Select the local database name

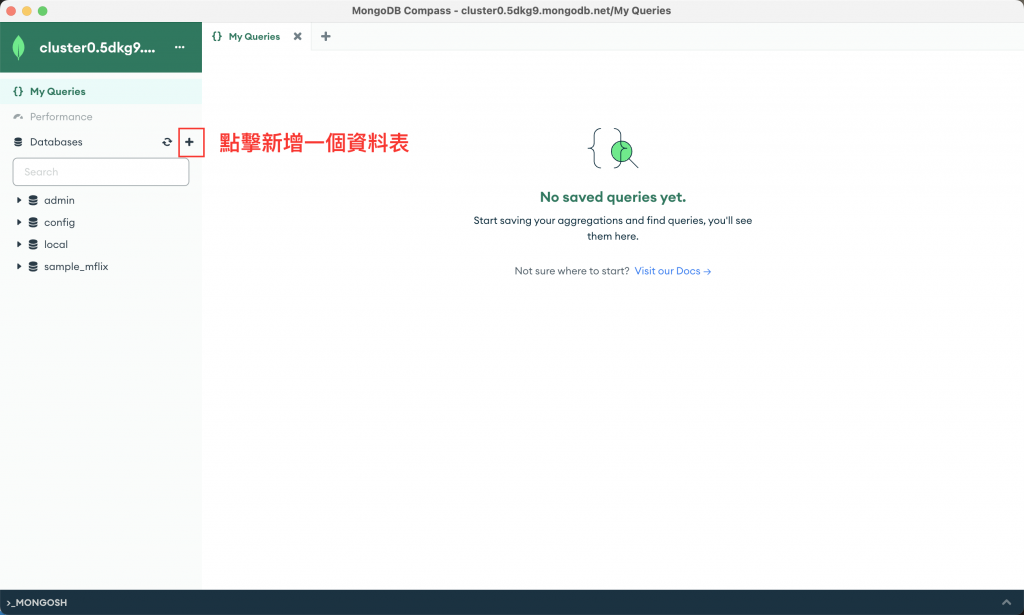(56, 244)
